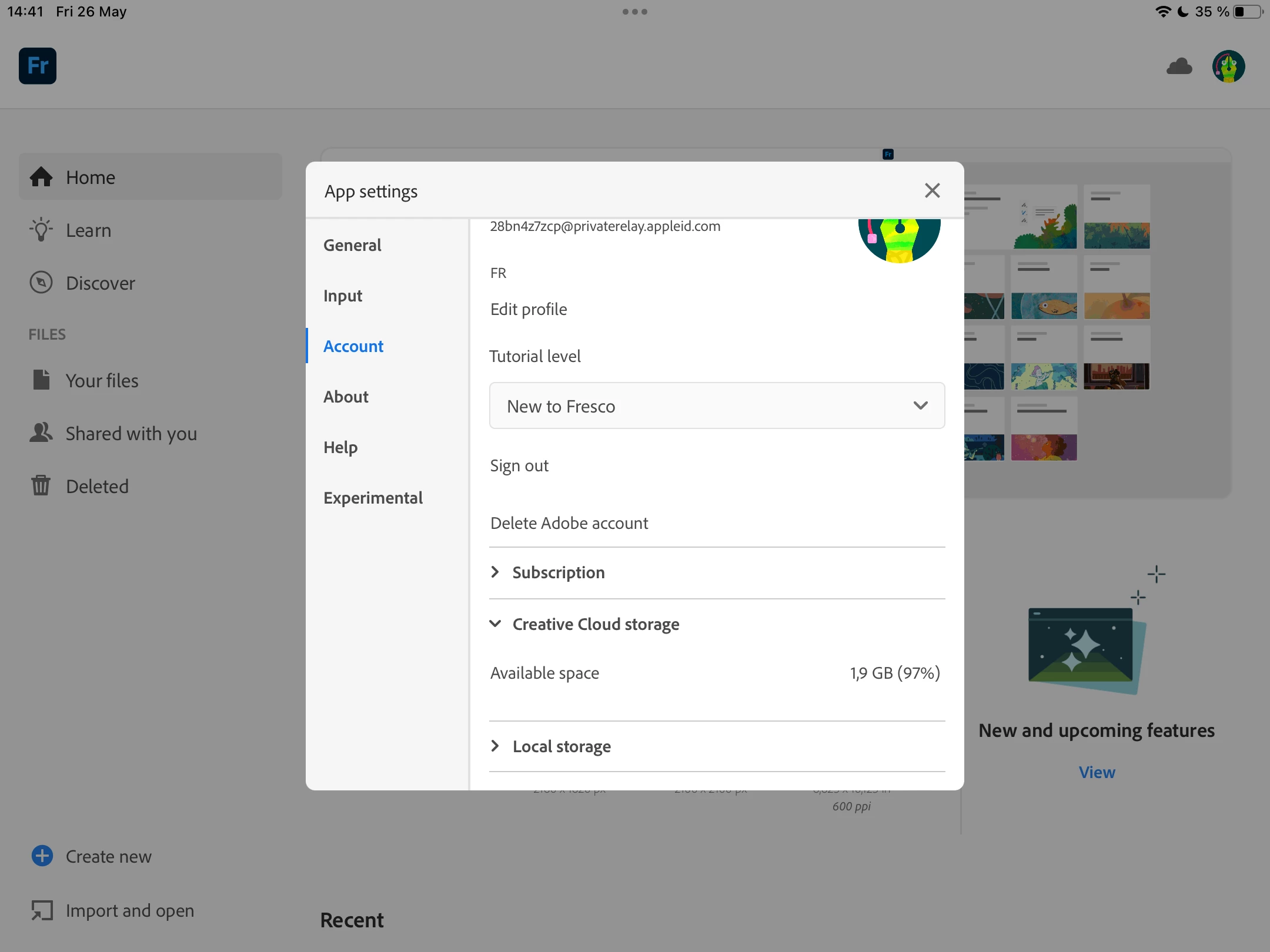Open the cloud sync status icon
The height and width of the screenshot is (952, 1270).
click(1179, 66)
